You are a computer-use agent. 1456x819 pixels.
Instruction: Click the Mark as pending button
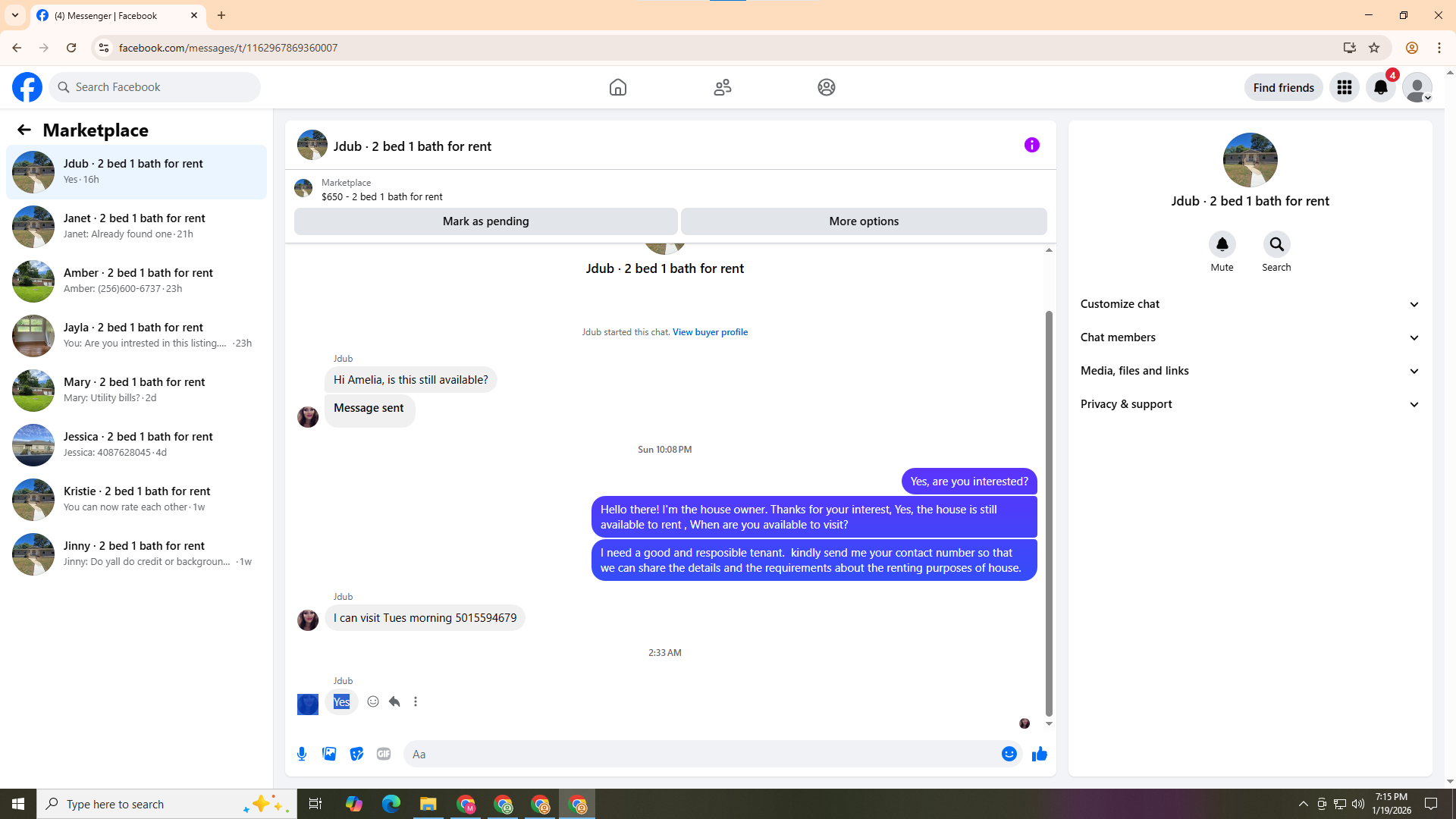[x=485, y=221]
